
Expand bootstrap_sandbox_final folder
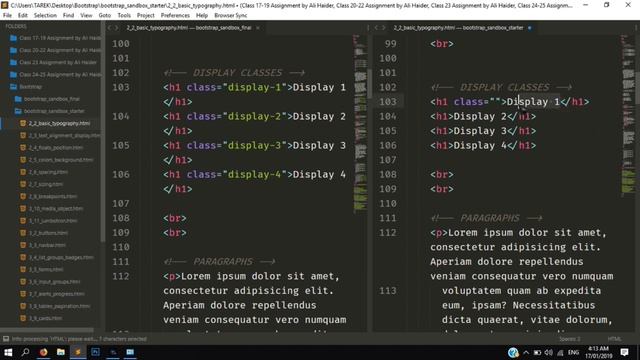[47, 99]
